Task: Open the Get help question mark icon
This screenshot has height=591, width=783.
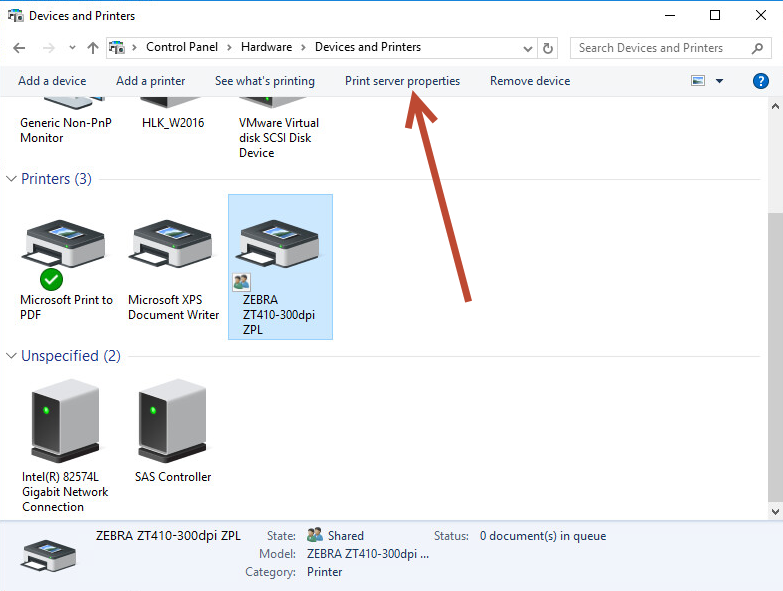Action: click(x=760, y=81)
